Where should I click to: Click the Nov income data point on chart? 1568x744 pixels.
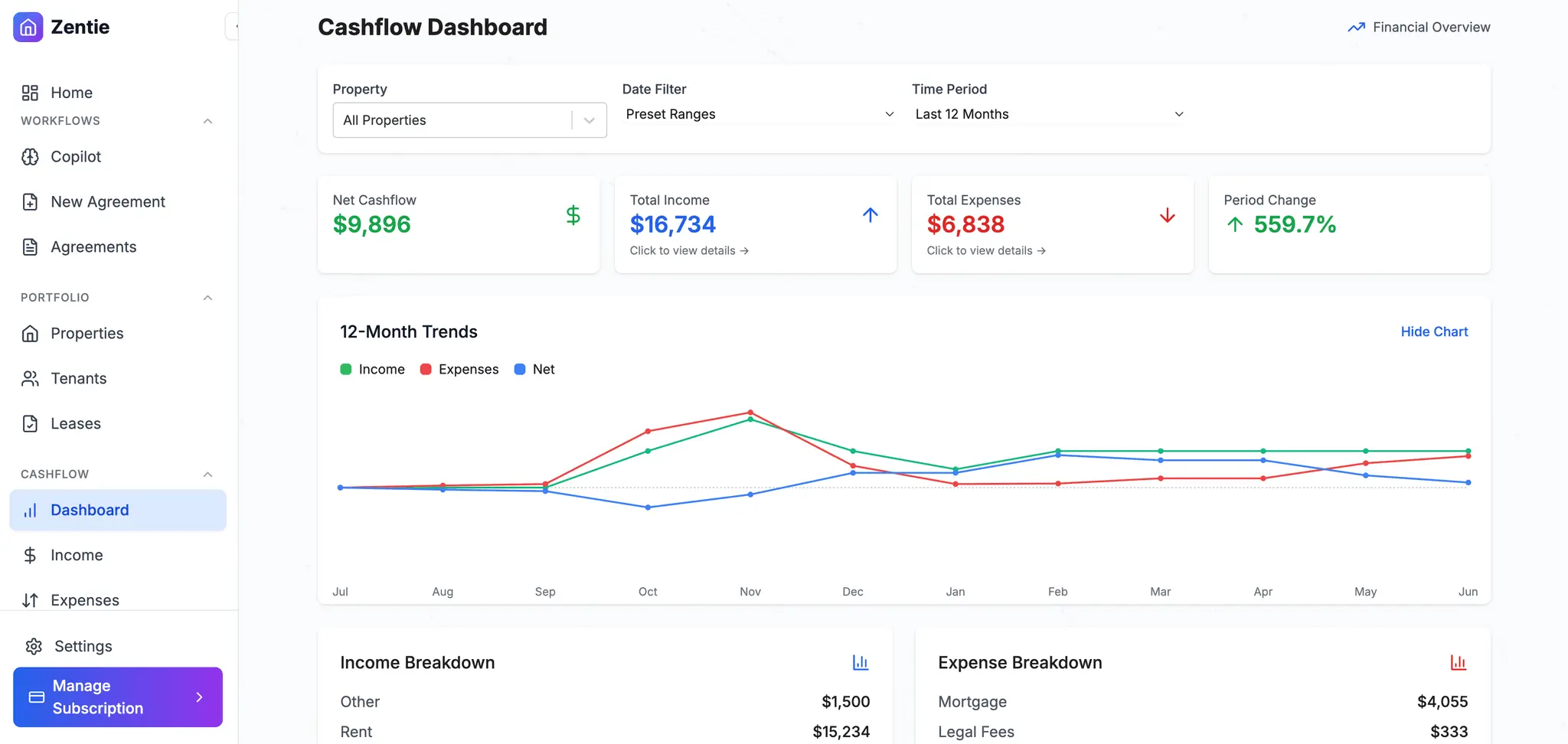point(750,419)
